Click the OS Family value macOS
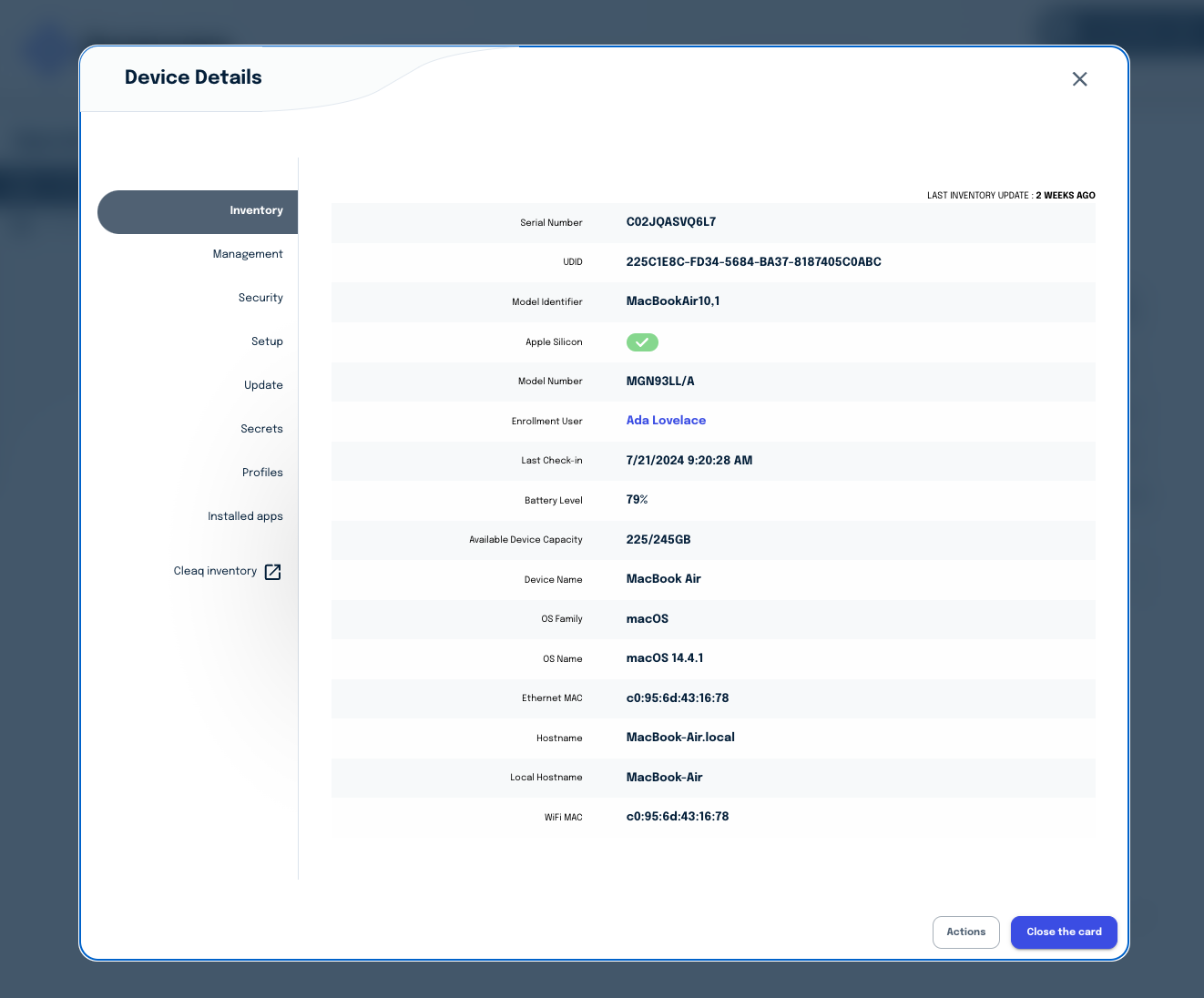The width and height of the screenshot is (1204, 998). 648,619
